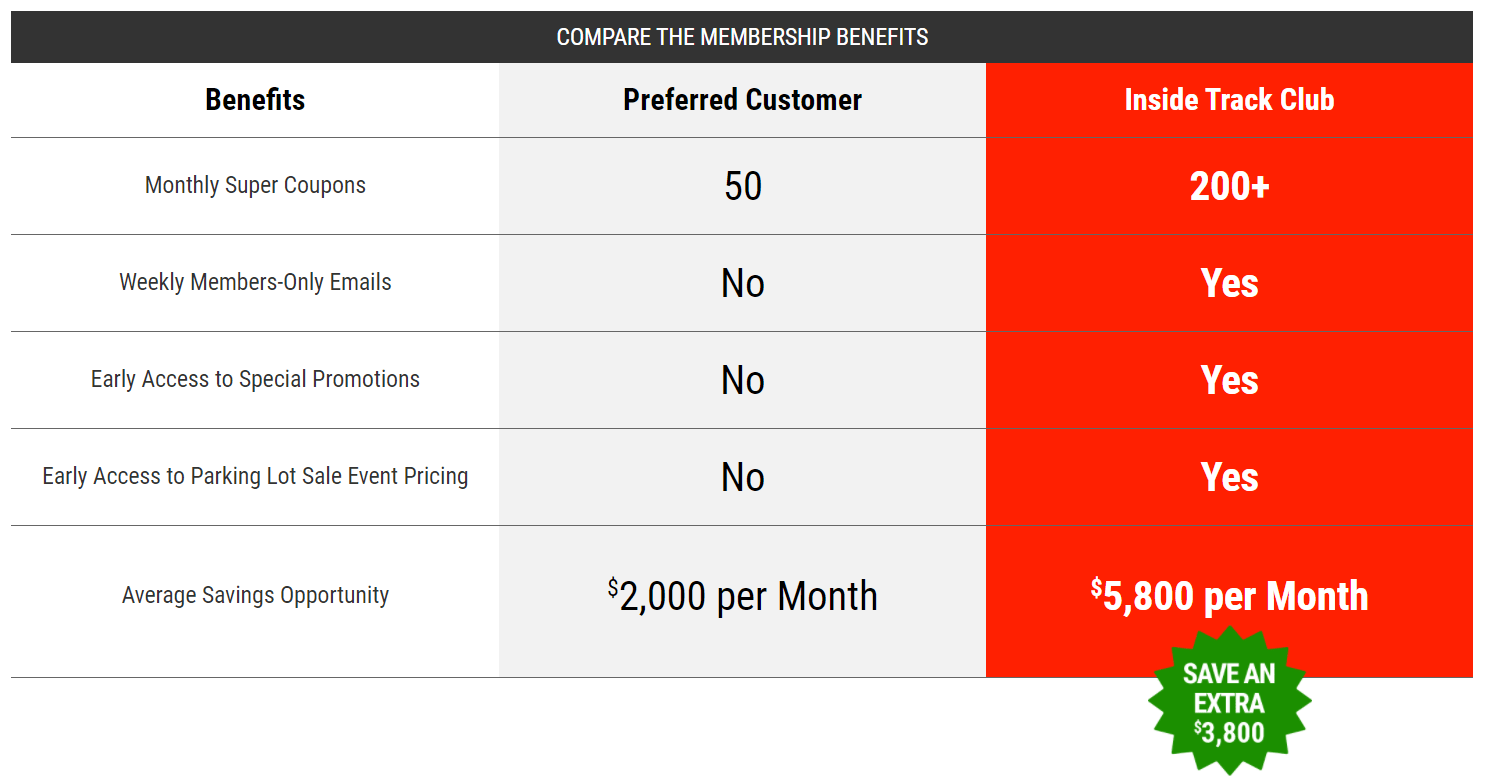This screenshot has height=782, width=1490.
Task: Click the Weekly Members-Only Emails label
Action: (255, 283)
